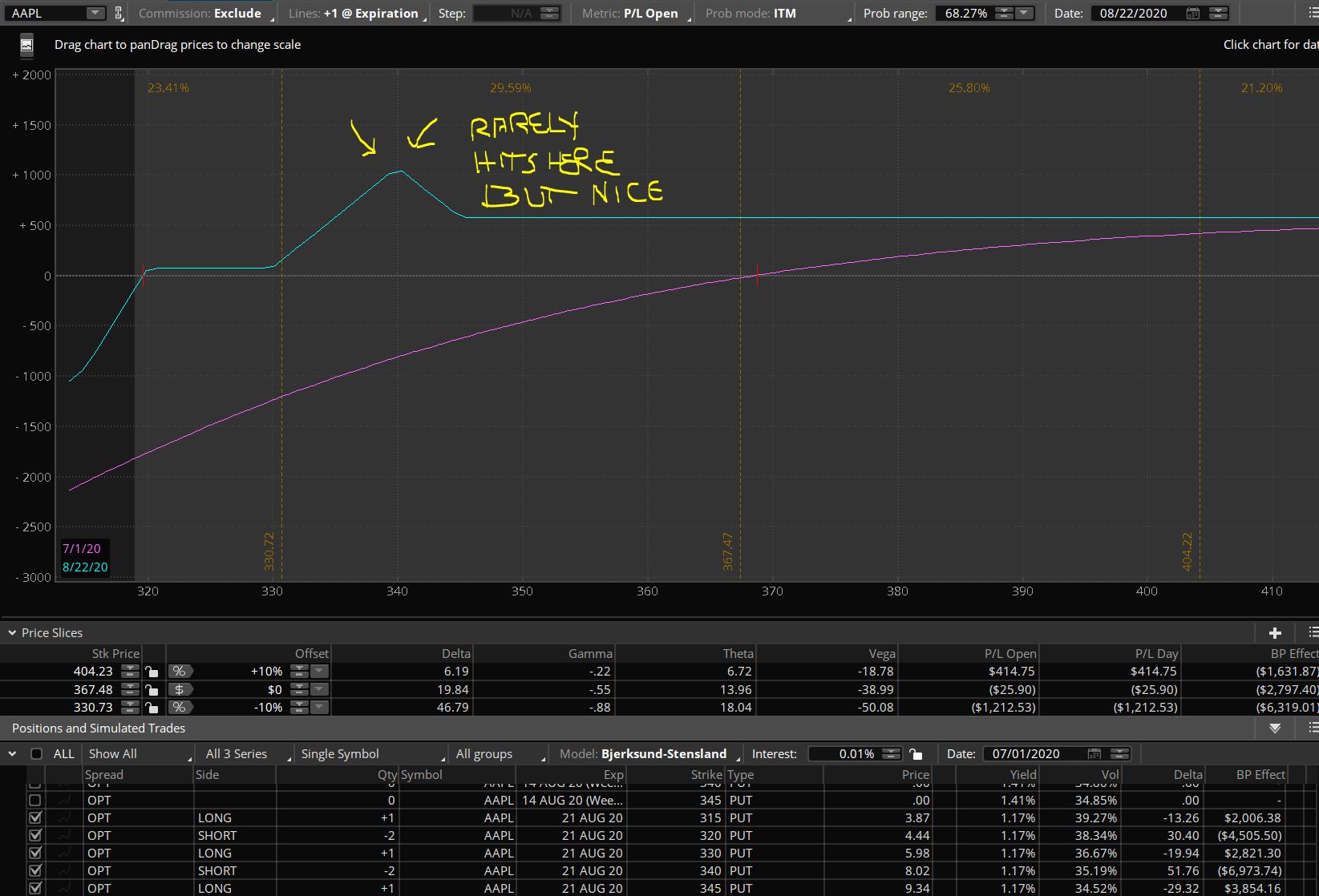Image resolution: width=1319 pixels, height=896 pixels.
Task: Click the dollar offset icon on the 367.48 slice
Action: tap(179, 689)
